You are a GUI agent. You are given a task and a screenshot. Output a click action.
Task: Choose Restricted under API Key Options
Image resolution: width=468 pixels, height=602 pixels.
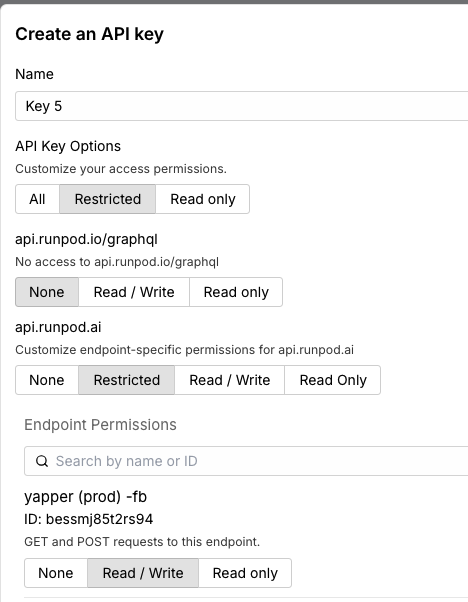pyautogui.click(x=107, y=199)
